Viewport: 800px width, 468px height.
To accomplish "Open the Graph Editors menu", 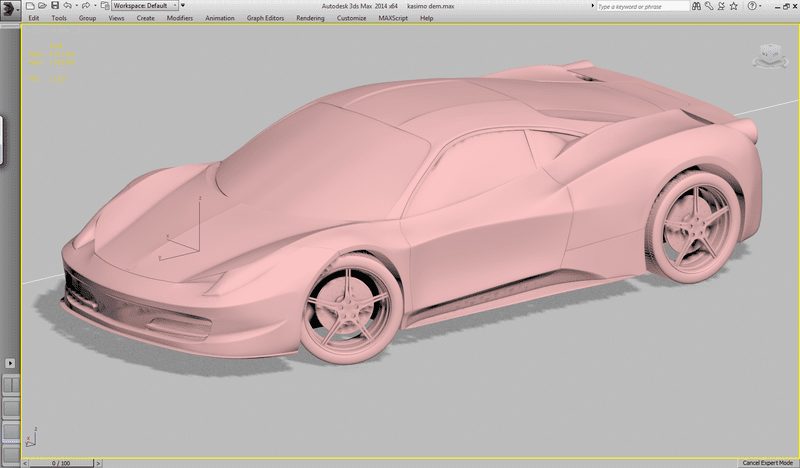I will tap(267, 18).
